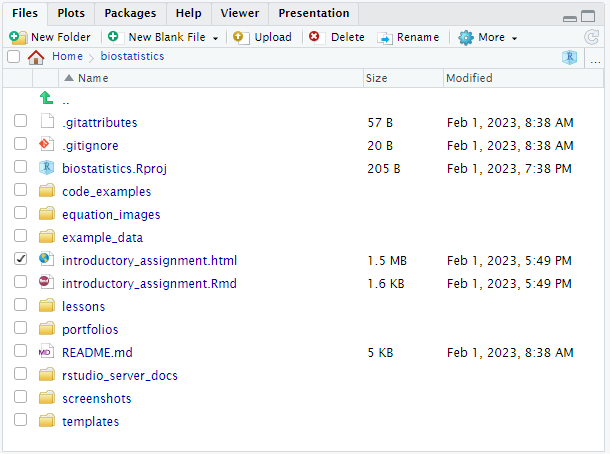
Task: Open README.md
Action: [97, 352]
